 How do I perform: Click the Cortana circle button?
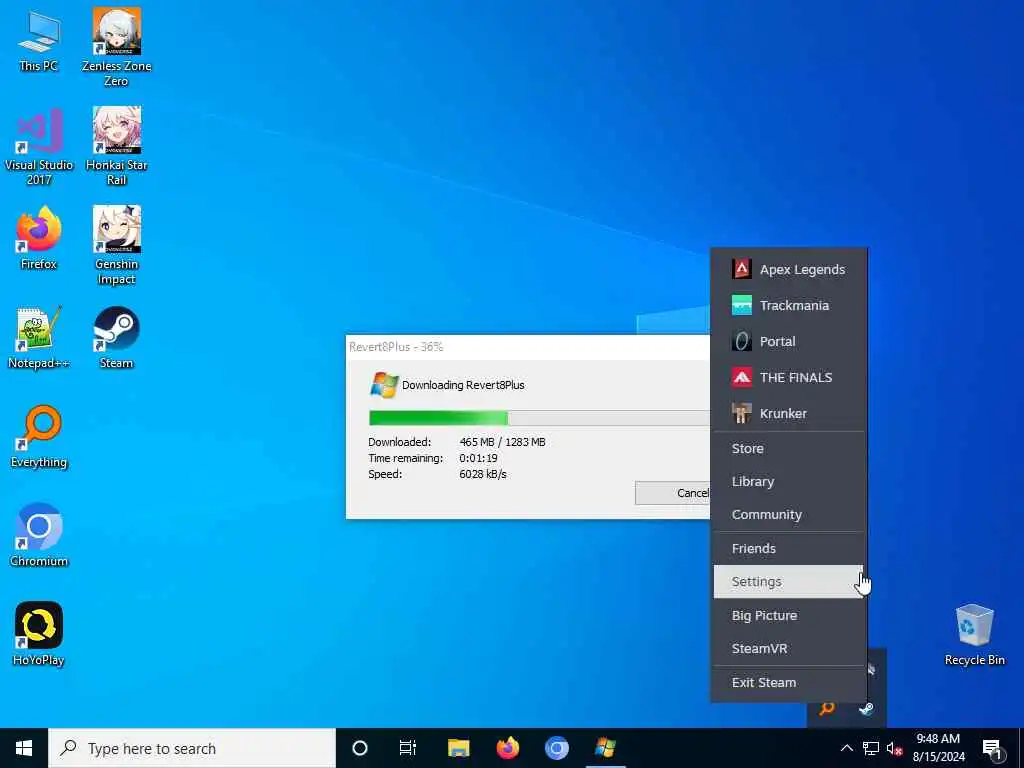360,748
